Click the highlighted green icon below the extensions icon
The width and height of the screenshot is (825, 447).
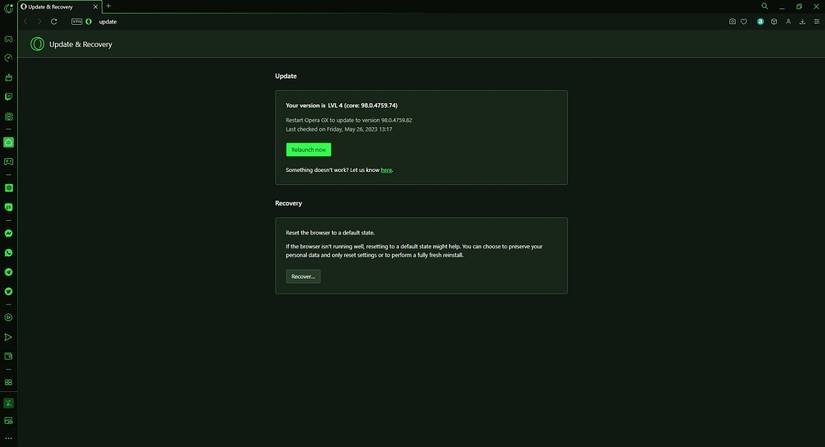click(x=8, y=403)
